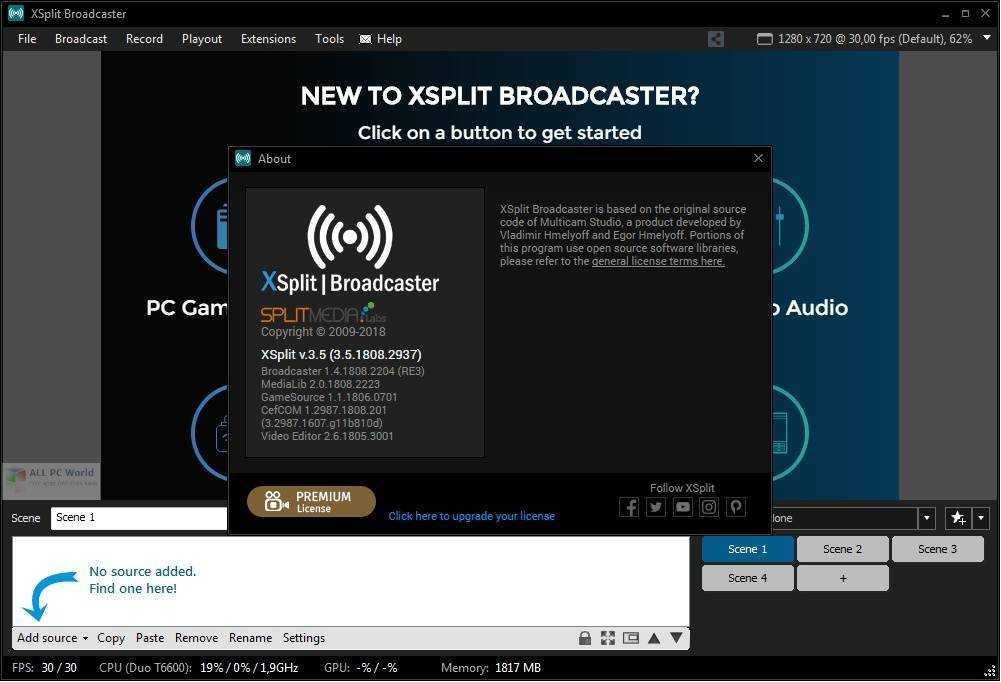Image resolution: width=1001 pixels, height=682 pixels.
Task: Open XSplit YouTube channel icon
Action: click(682, 507)
